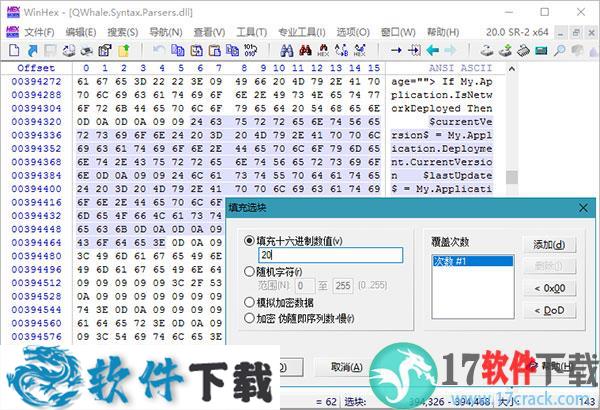Navigate Forward with the pale right arrow
Viewport: 600px width, 410px height.
point(450,50)
